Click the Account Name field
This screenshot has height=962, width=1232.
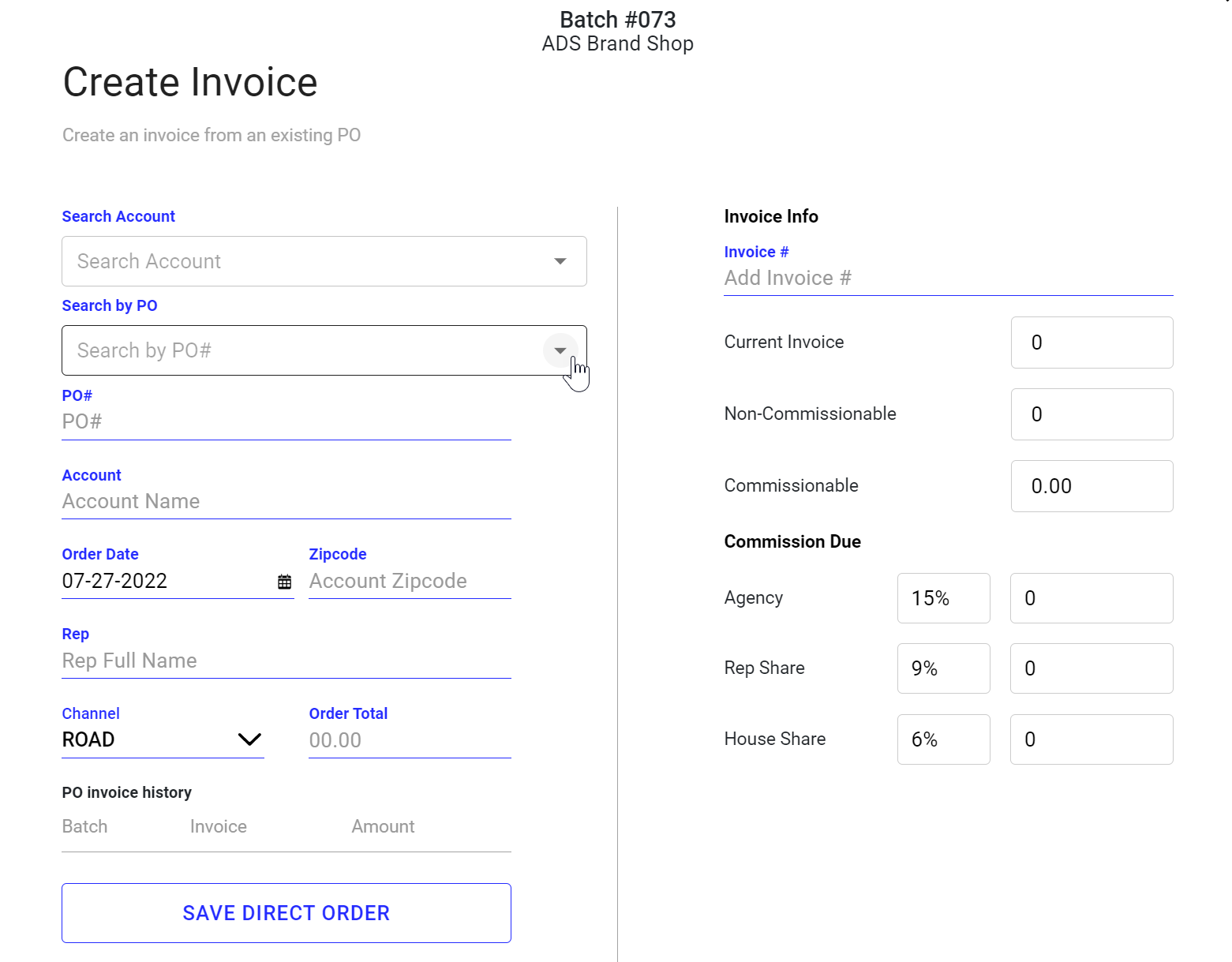pyautogui.click(x=286, y=502)
